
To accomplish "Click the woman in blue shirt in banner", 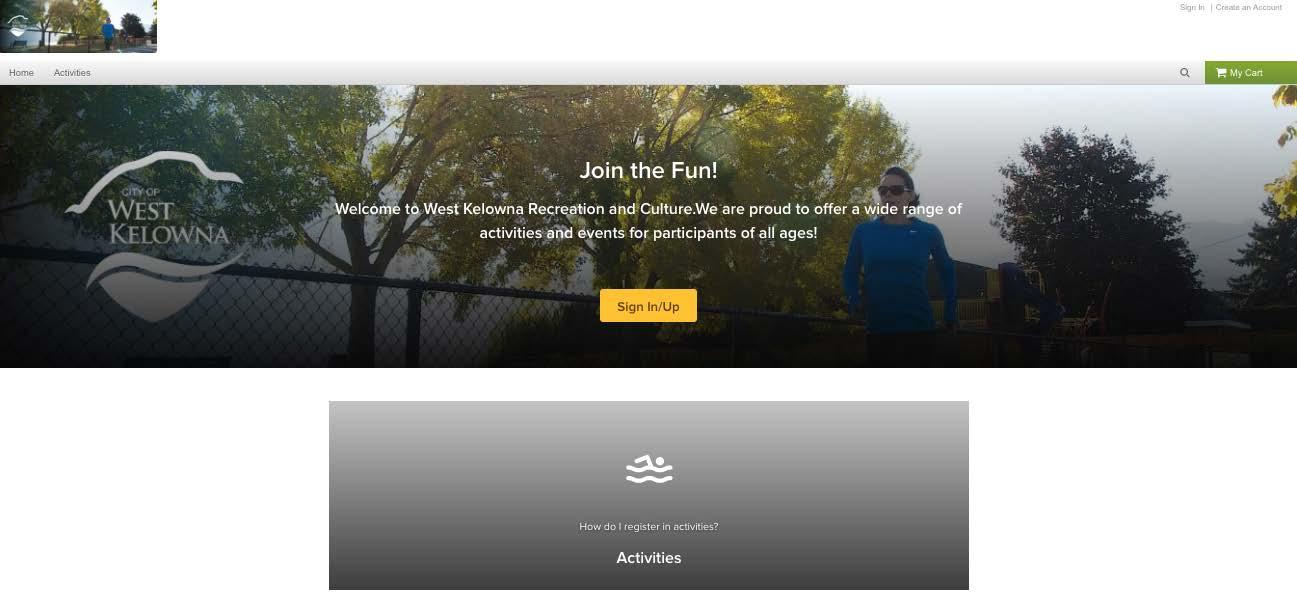I will tap(899, 265).
